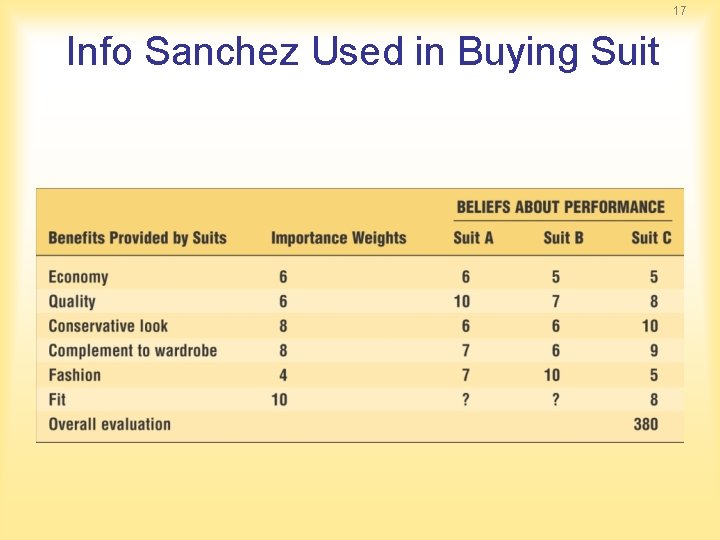Click the 'Overall evaluation' row label
720x540 pixels.
[x=110, y=424]
